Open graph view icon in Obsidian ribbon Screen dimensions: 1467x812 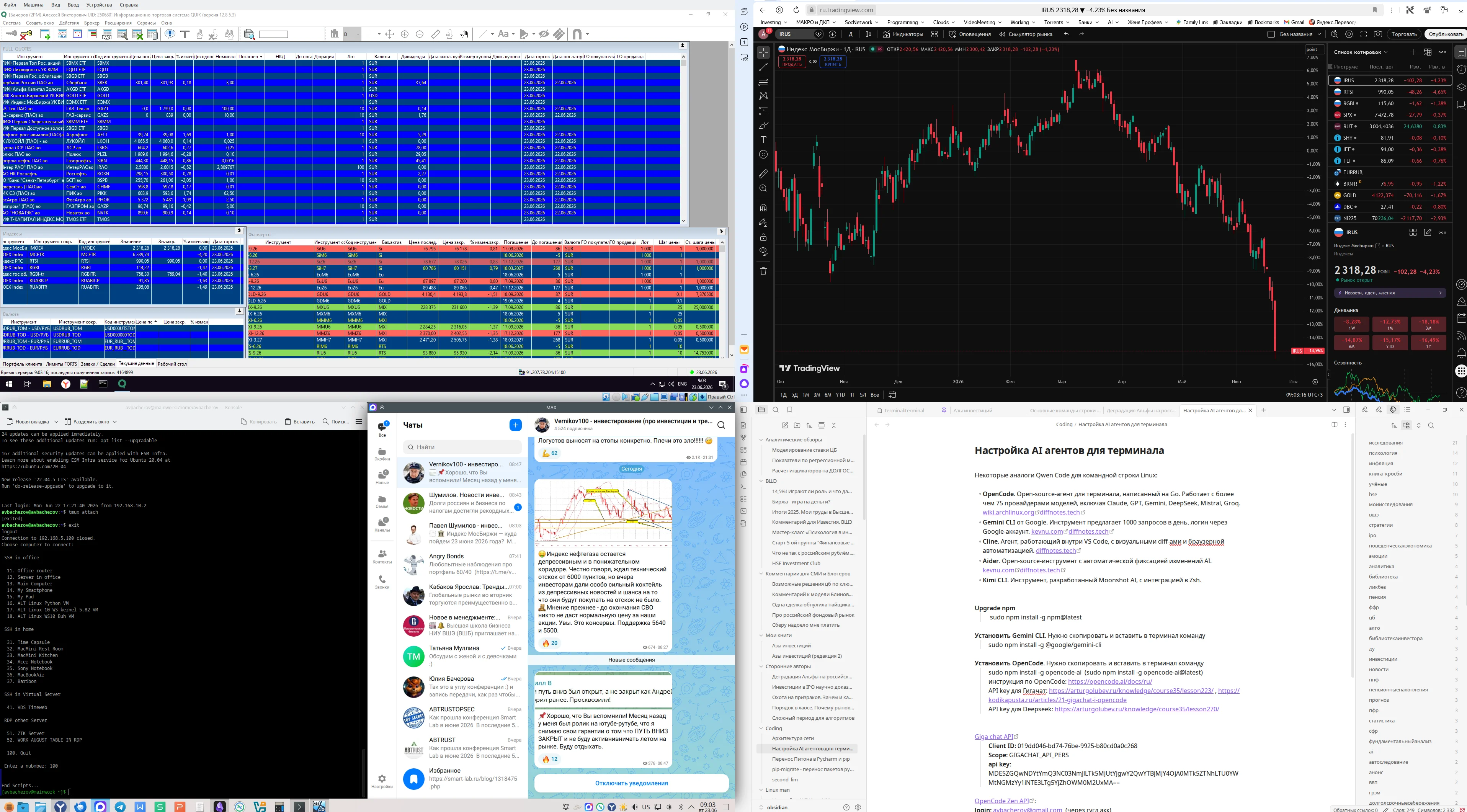pyautogui.click(x=743, y=438)
